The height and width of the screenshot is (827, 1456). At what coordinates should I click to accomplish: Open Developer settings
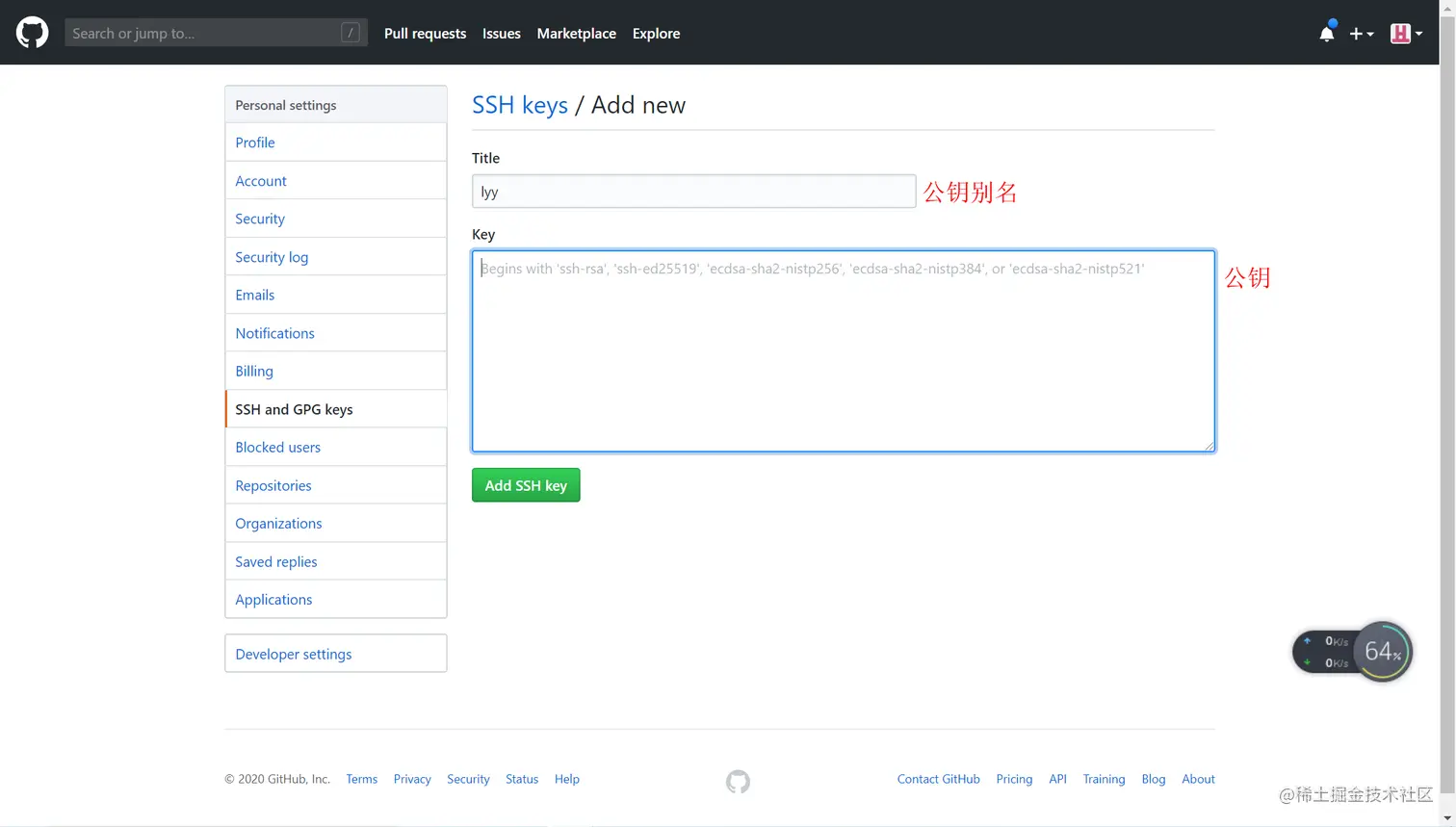pos(335,654)
